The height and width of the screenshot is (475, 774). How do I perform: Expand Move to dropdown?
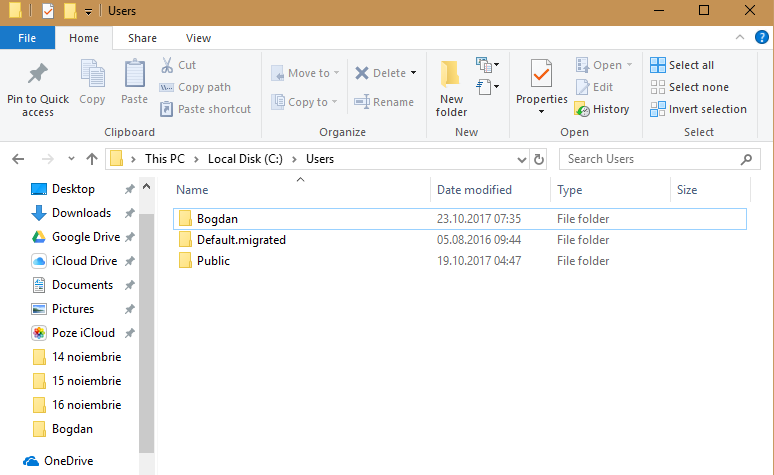[337, 73]
